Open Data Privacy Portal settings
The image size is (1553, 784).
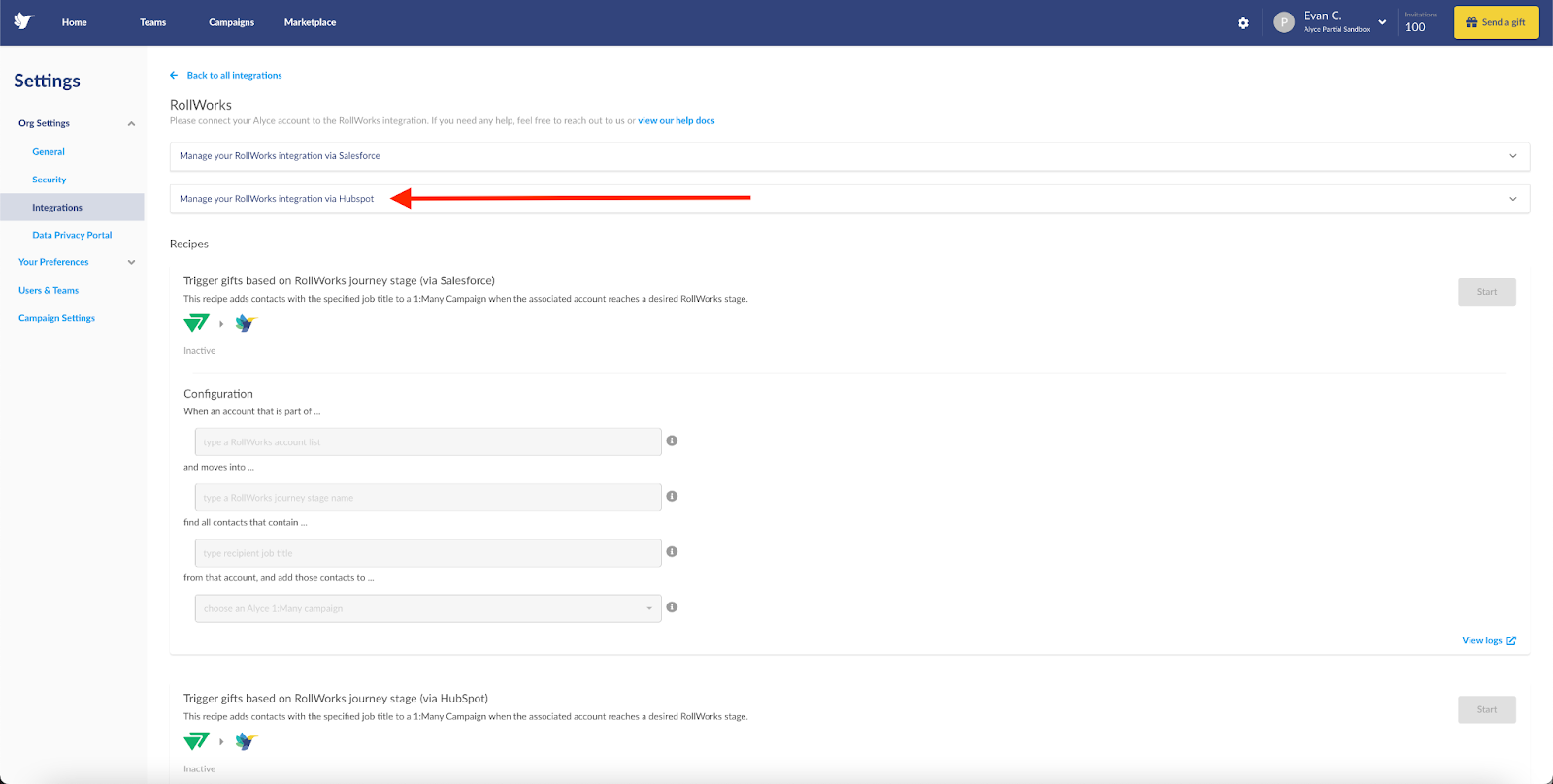[72, 235]
